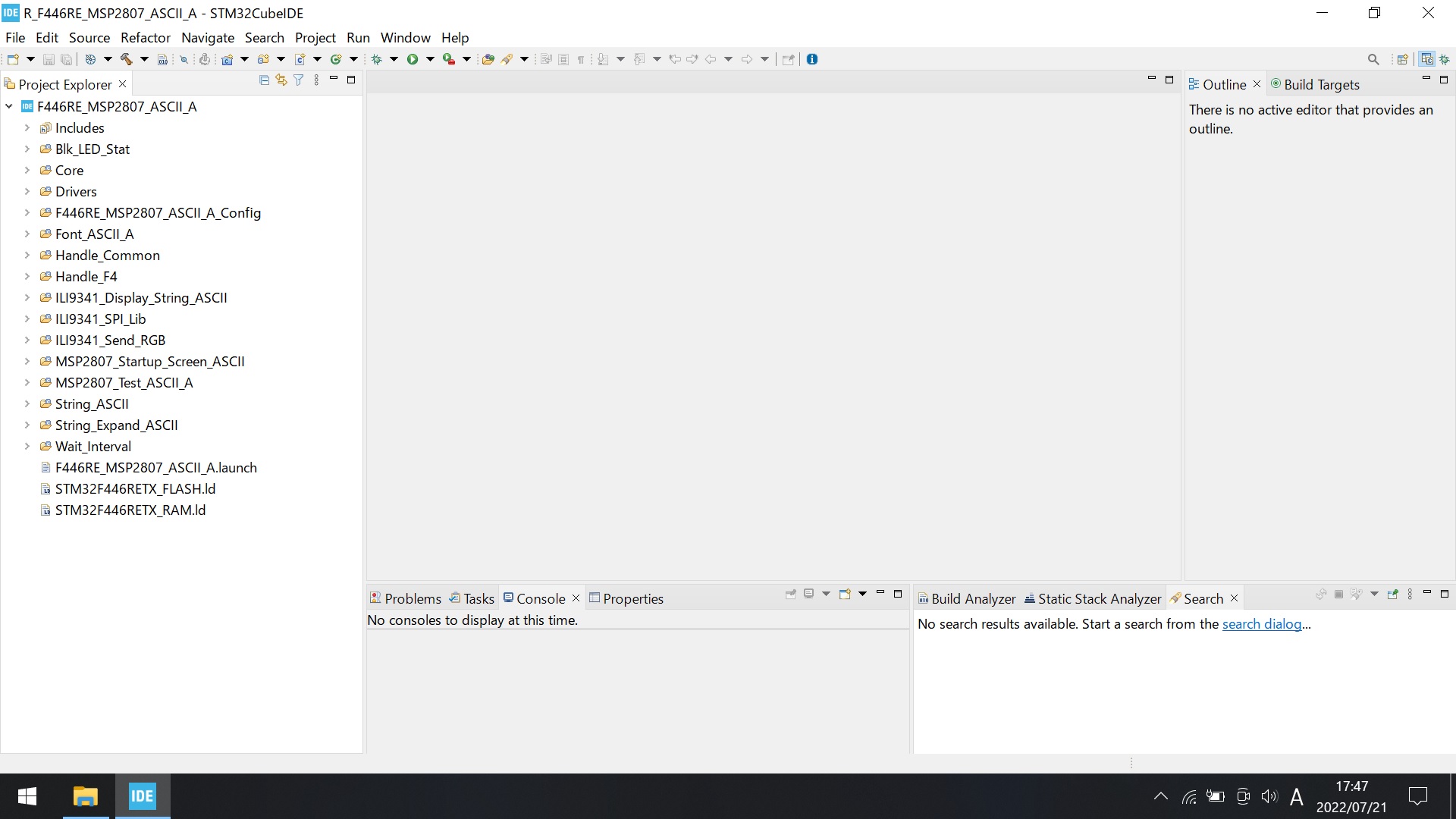Open the Run menu
The width and height of the screenshot is (1456, 819).
coord(357,37)
